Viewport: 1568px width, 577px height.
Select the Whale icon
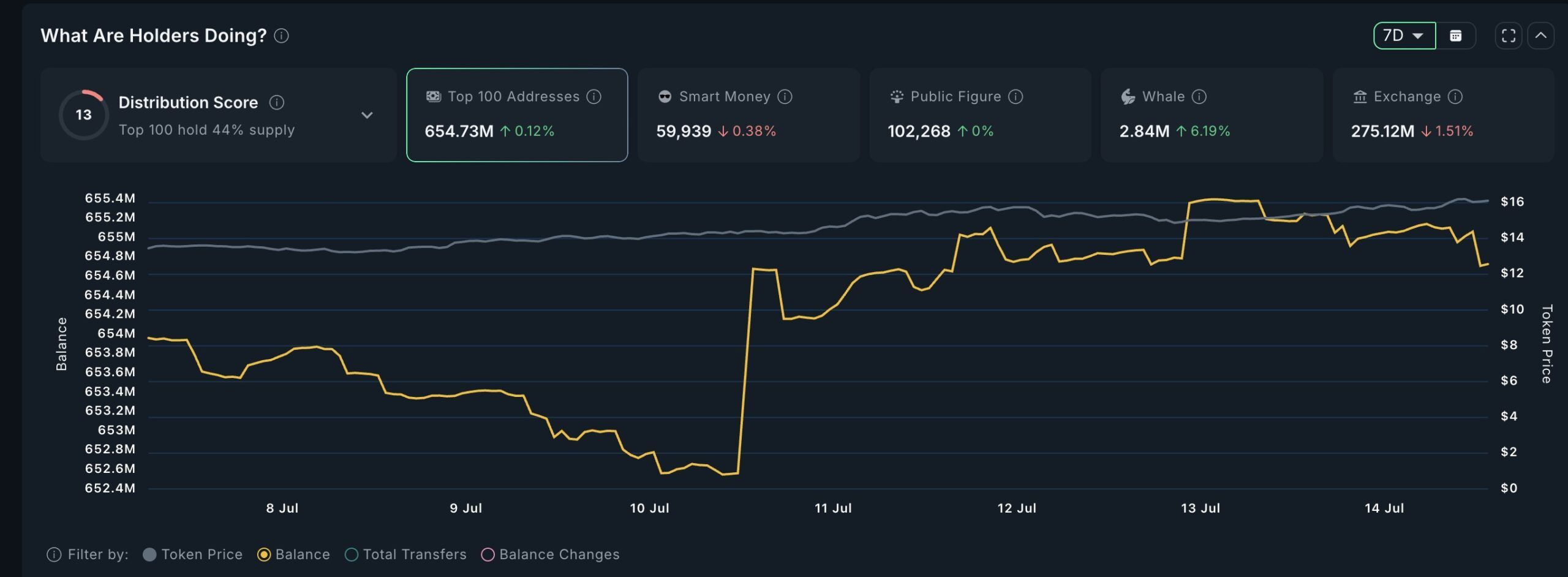tap(1127, 96)
